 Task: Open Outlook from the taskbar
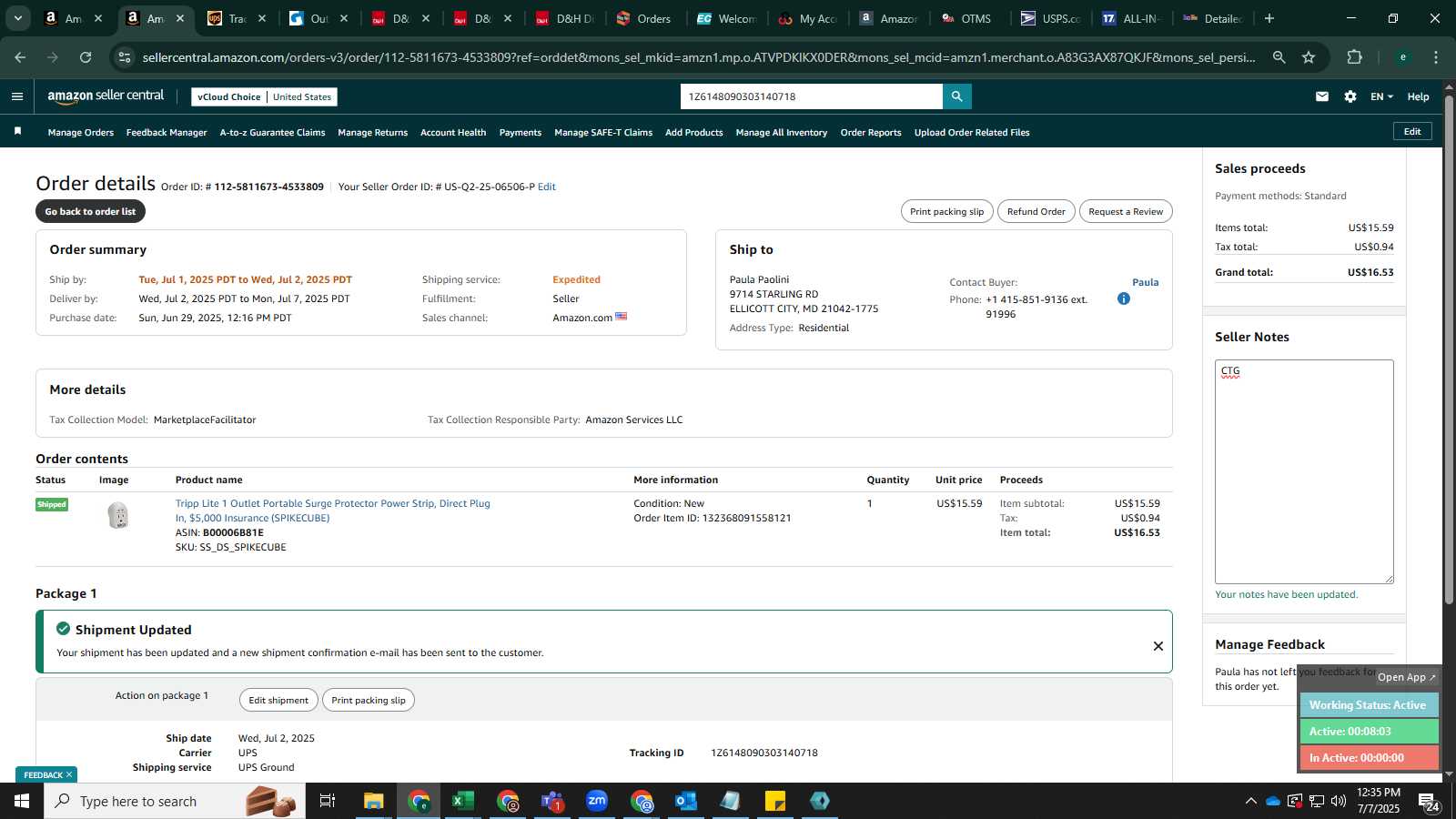(686, 801)
